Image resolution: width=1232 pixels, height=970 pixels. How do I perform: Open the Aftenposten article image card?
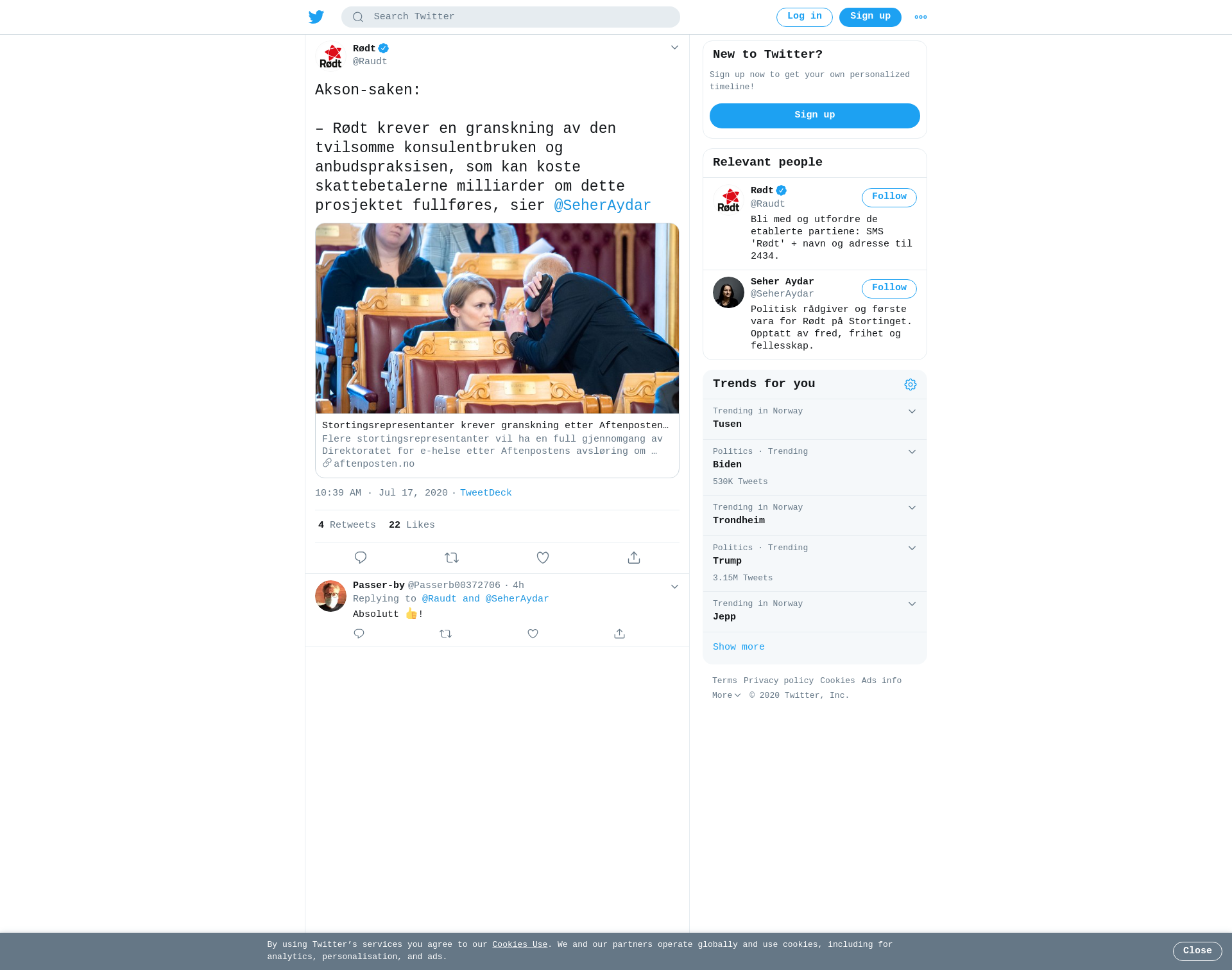[497, 318]
